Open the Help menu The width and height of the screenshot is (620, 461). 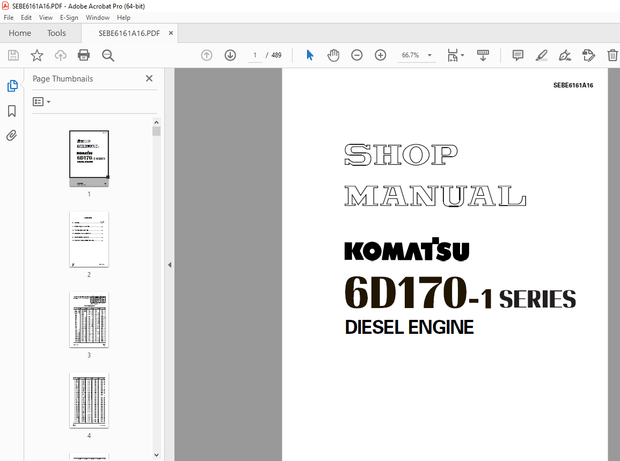tap(123, 18)
